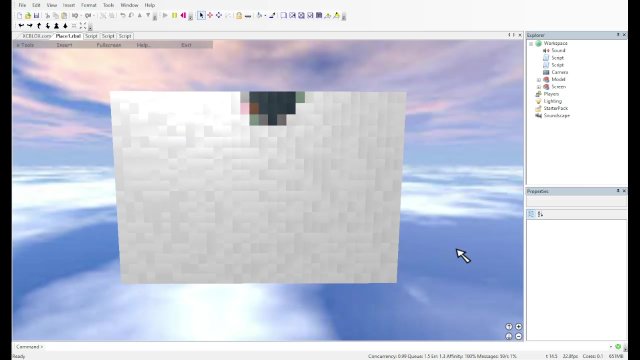Open the Tools menu
This screenshot has height=360, width=640.
[108, 5]
